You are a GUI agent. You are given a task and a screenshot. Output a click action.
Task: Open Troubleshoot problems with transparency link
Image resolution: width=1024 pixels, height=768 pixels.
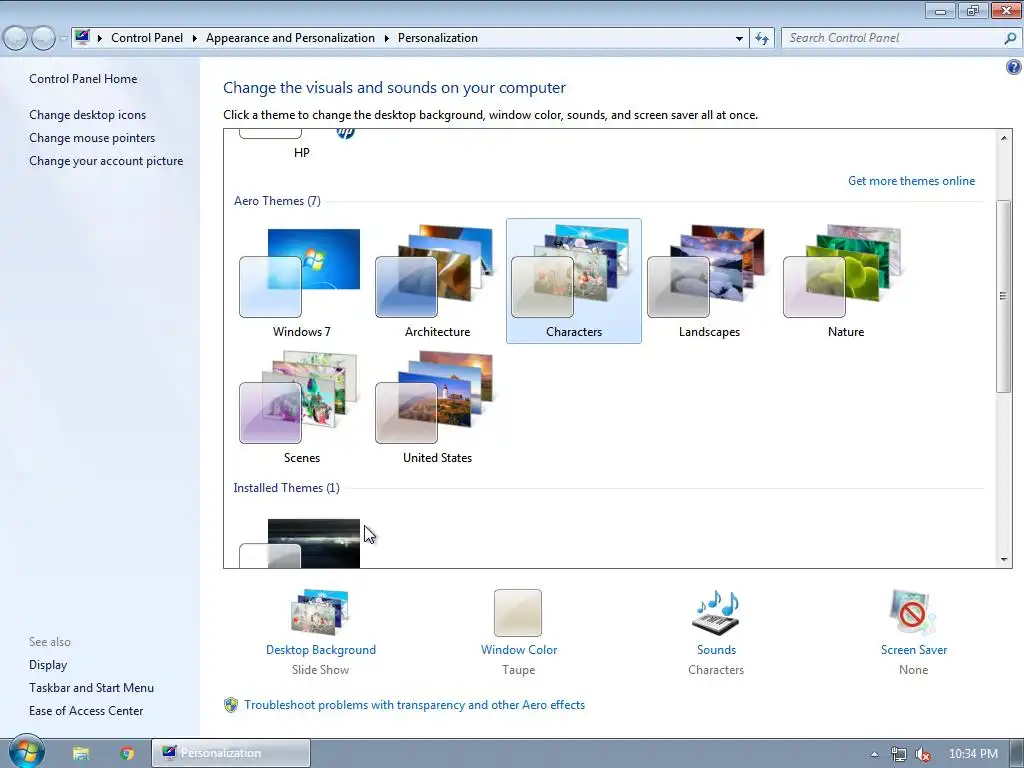coord(414,705)
